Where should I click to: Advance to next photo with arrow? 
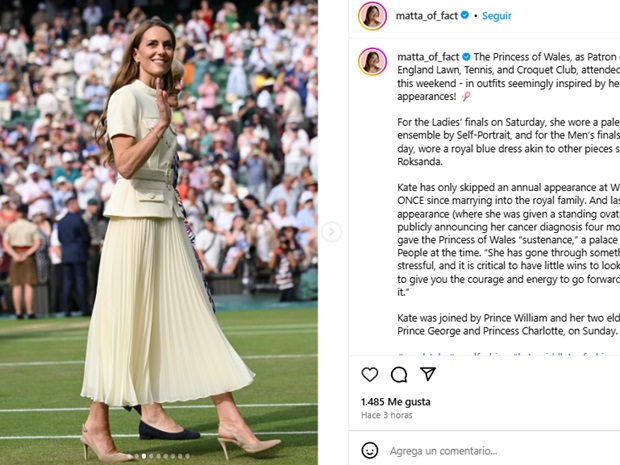click(x=331, y=232)
